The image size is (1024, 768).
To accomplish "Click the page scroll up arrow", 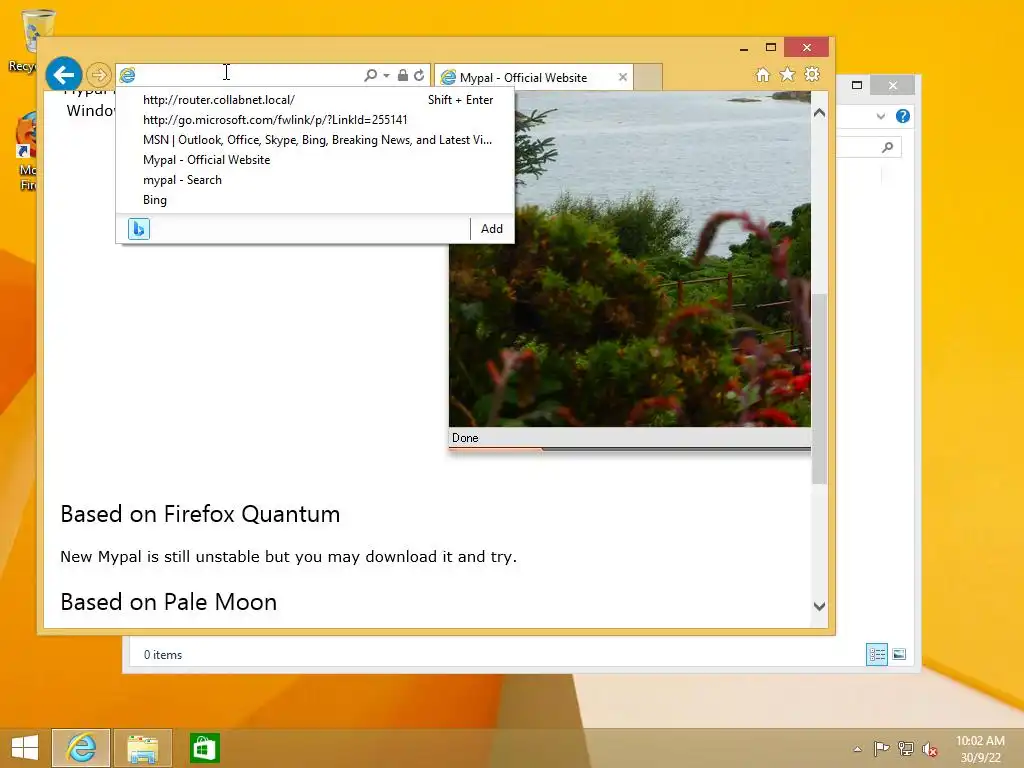I will [x=820, y=113].
